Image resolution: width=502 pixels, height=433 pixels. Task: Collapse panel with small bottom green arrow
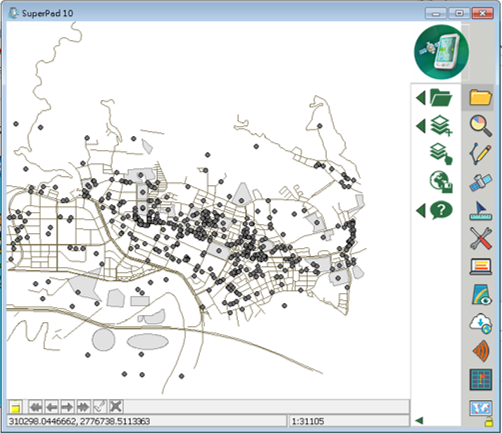(419, 421)
